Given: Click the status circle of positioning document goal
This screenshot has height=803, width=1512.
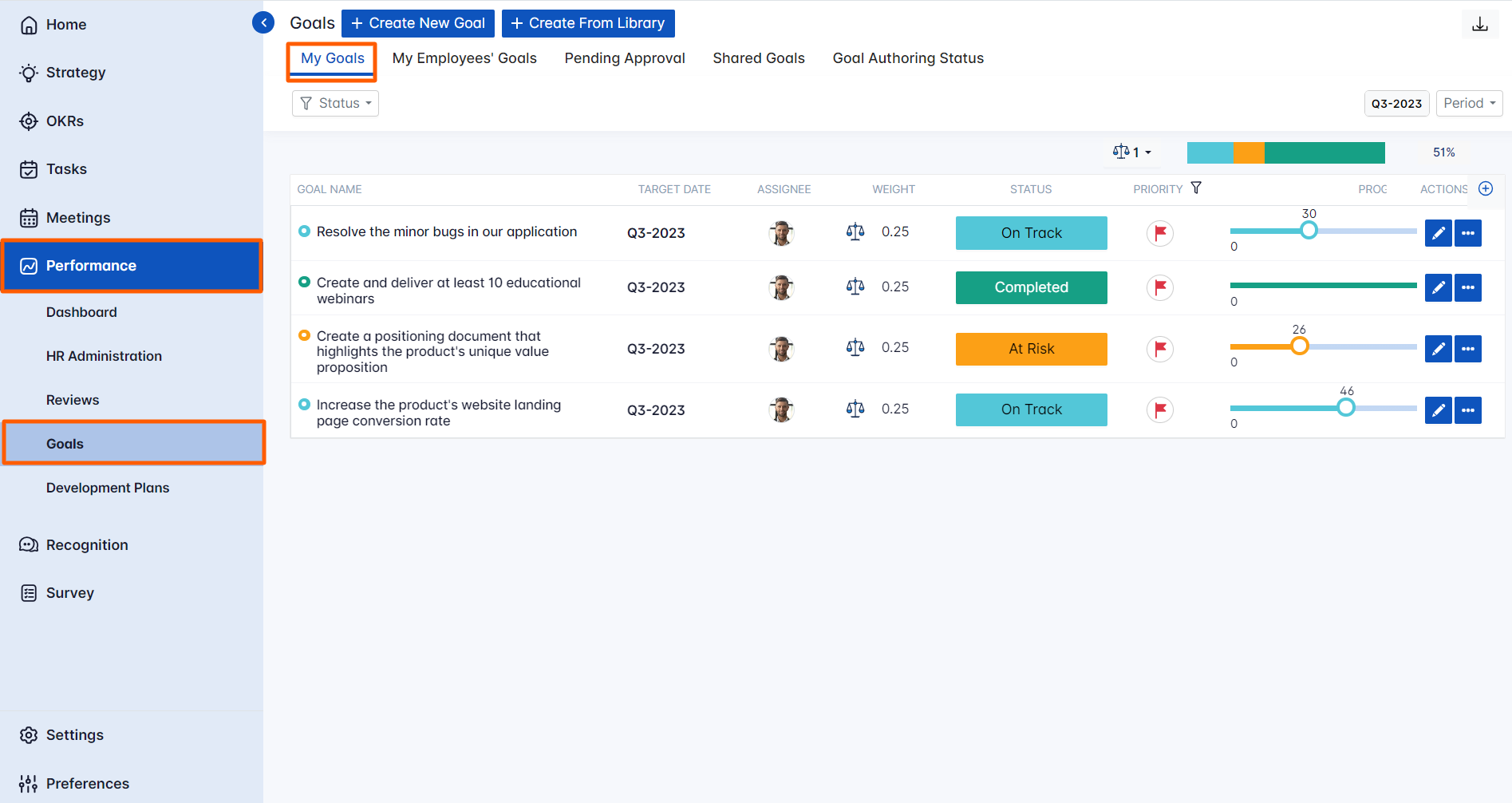Looking at the screenshot, I should (x=304, y=336).
